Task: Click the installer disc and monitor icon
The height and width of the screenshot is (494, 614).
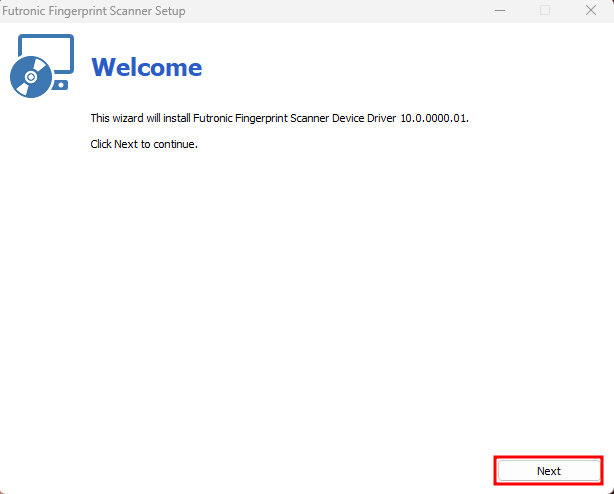Action: coord(42,66)
